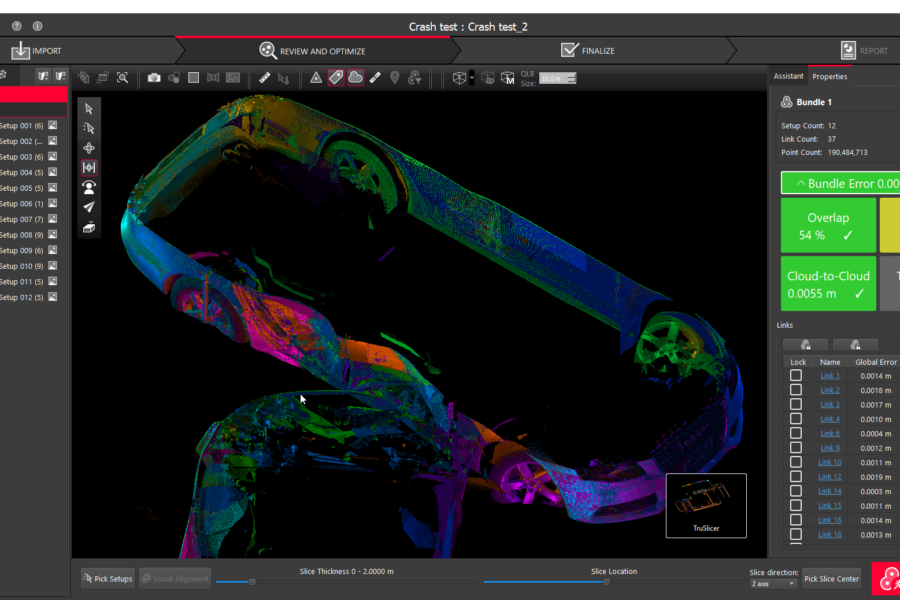
Task: Select Setup 004 (5) in the setup list
Action: tap(22, 172)
